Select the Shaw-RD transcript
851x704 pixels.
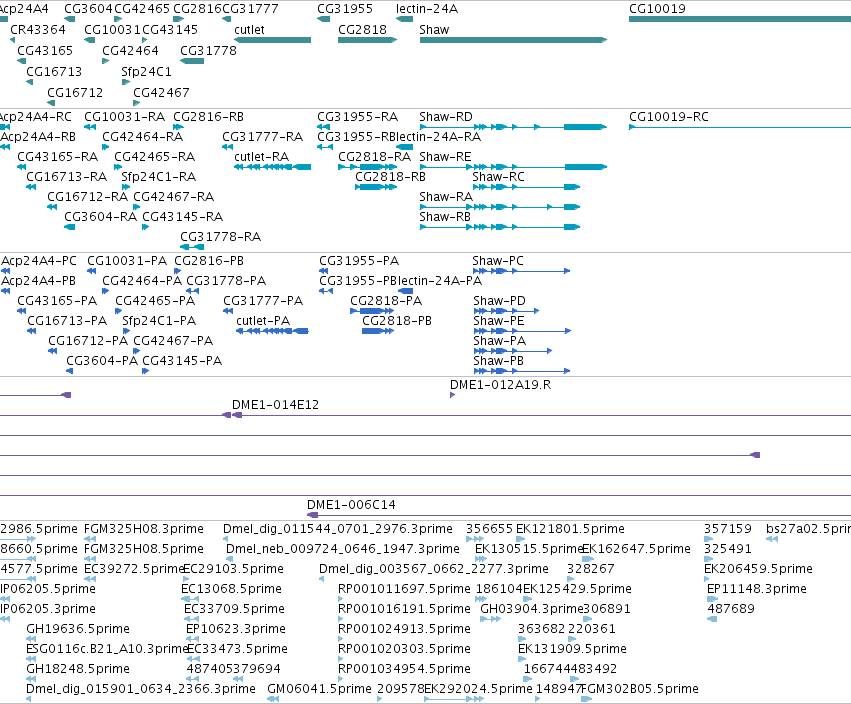513,127
